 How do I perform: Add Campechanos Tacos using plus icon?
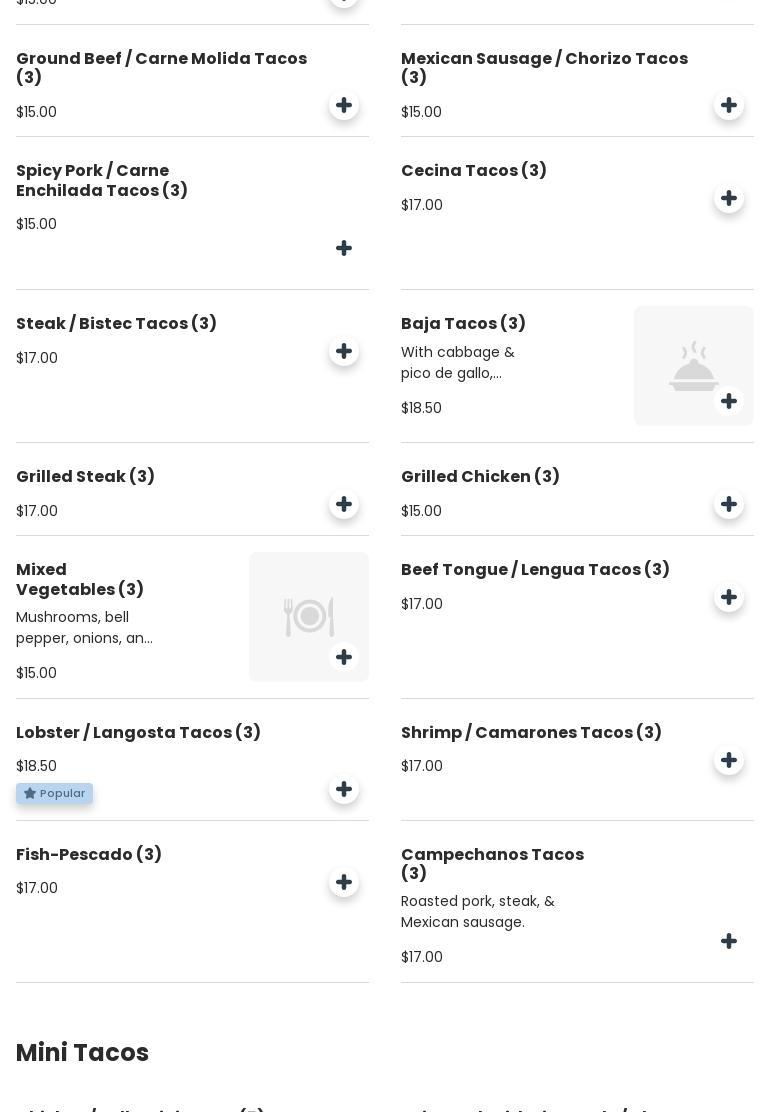[x=729, y=941]
